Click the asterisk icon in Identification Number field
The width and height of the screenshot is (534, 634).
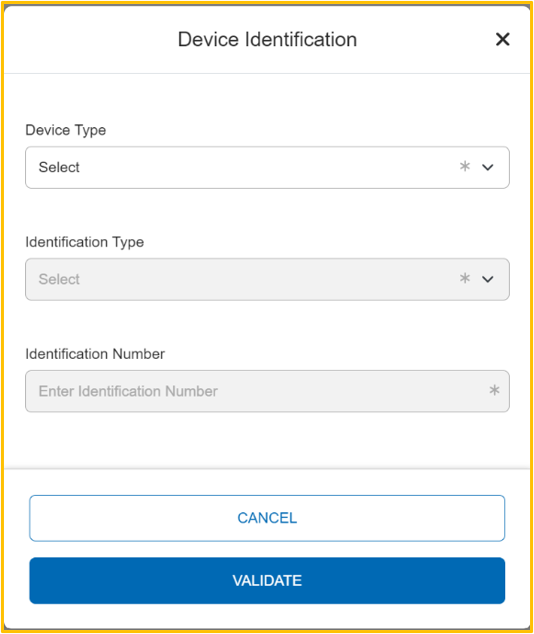[x=494, y=390]
